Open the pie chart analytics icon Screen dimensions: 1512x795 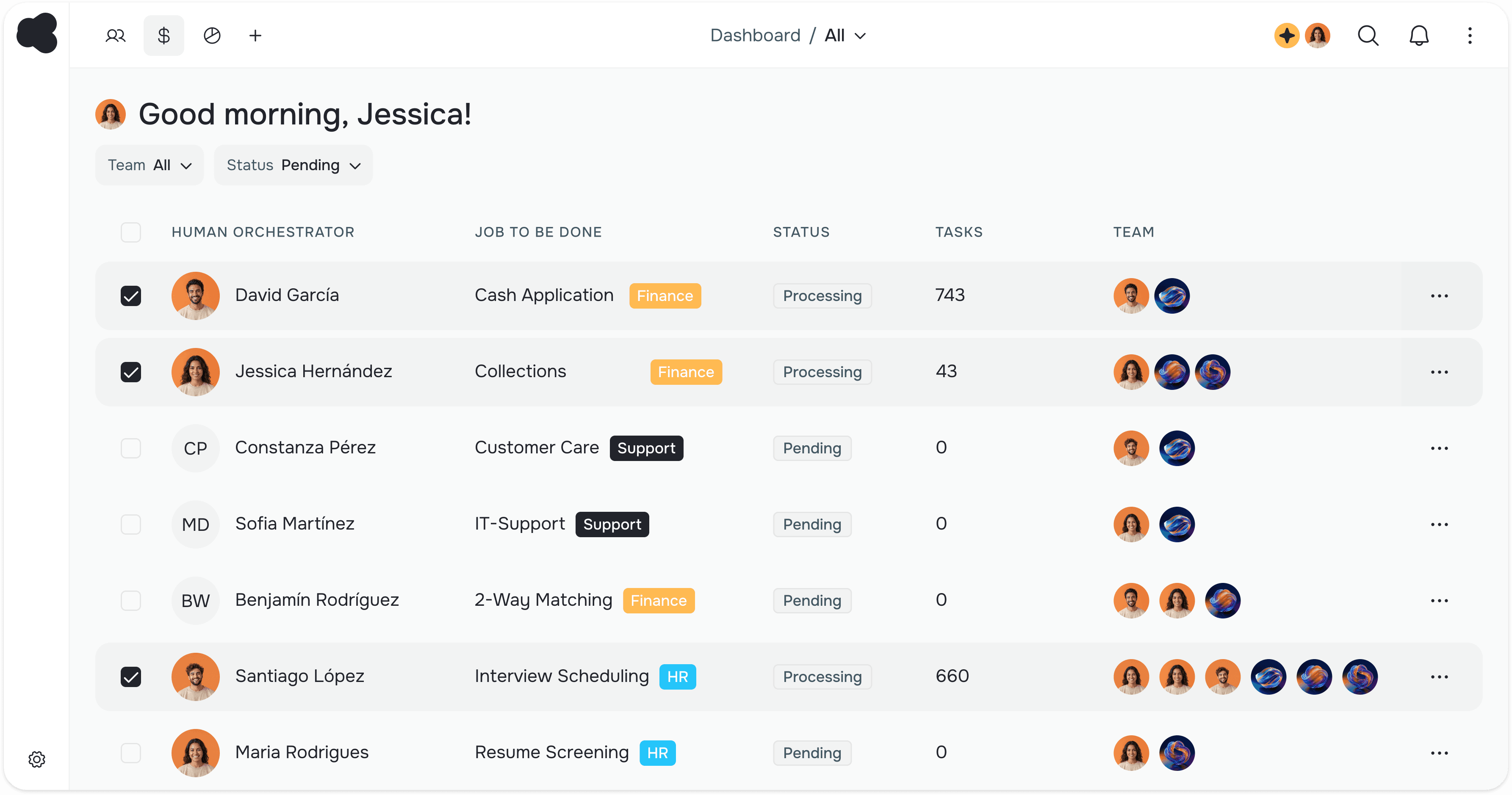[x=212, y=36]
